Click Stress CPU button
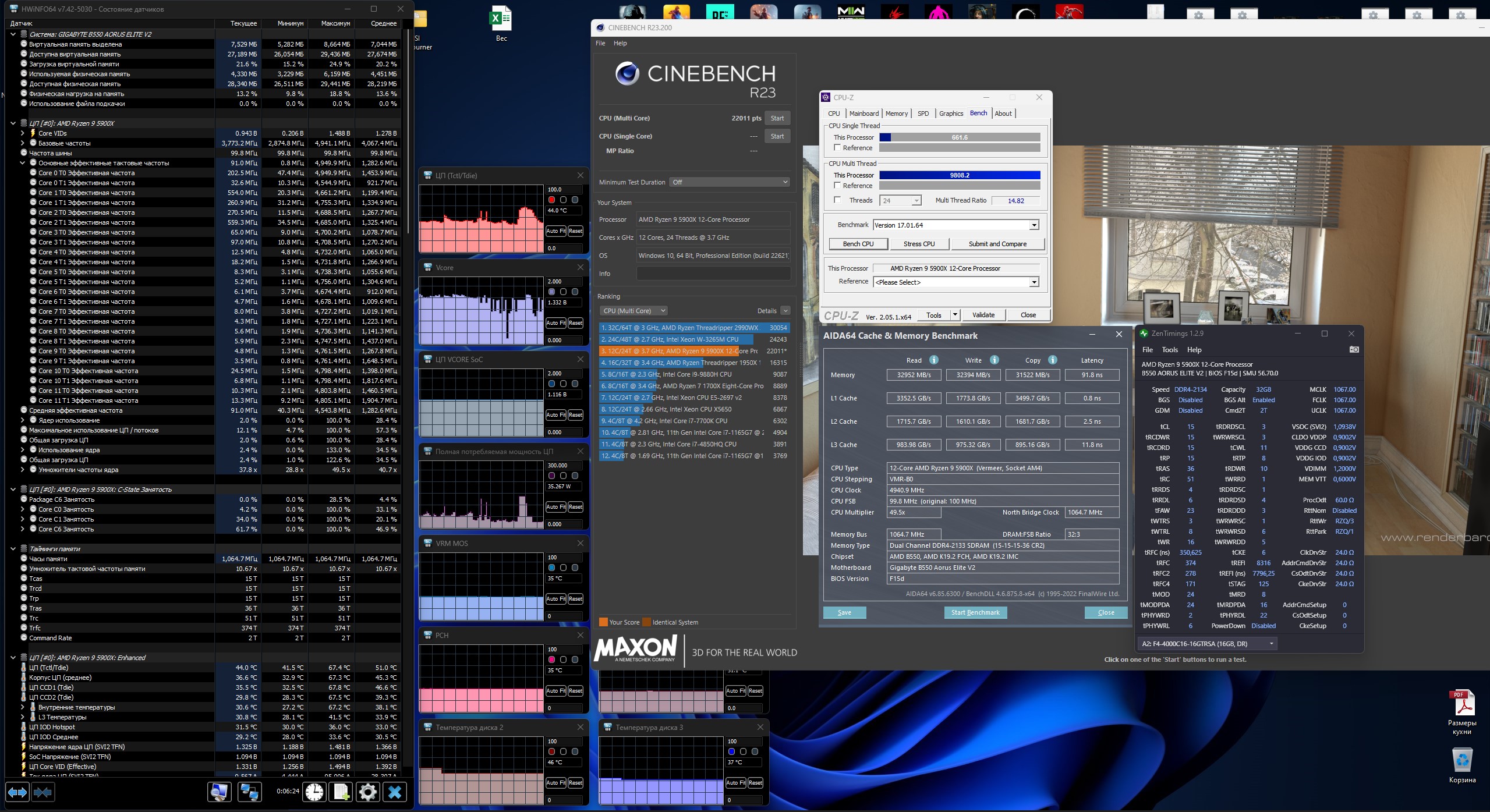This screenshot has height=812, width=1490. 919,244
